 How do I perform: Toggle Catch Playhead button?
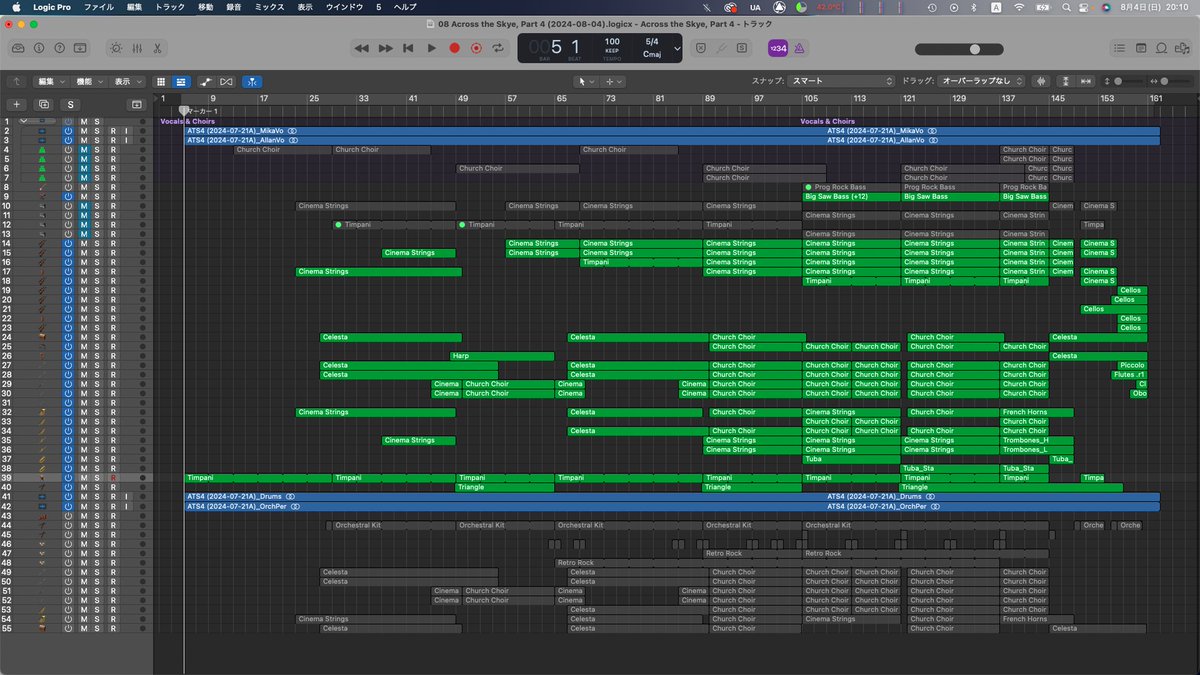click(253, 81)
